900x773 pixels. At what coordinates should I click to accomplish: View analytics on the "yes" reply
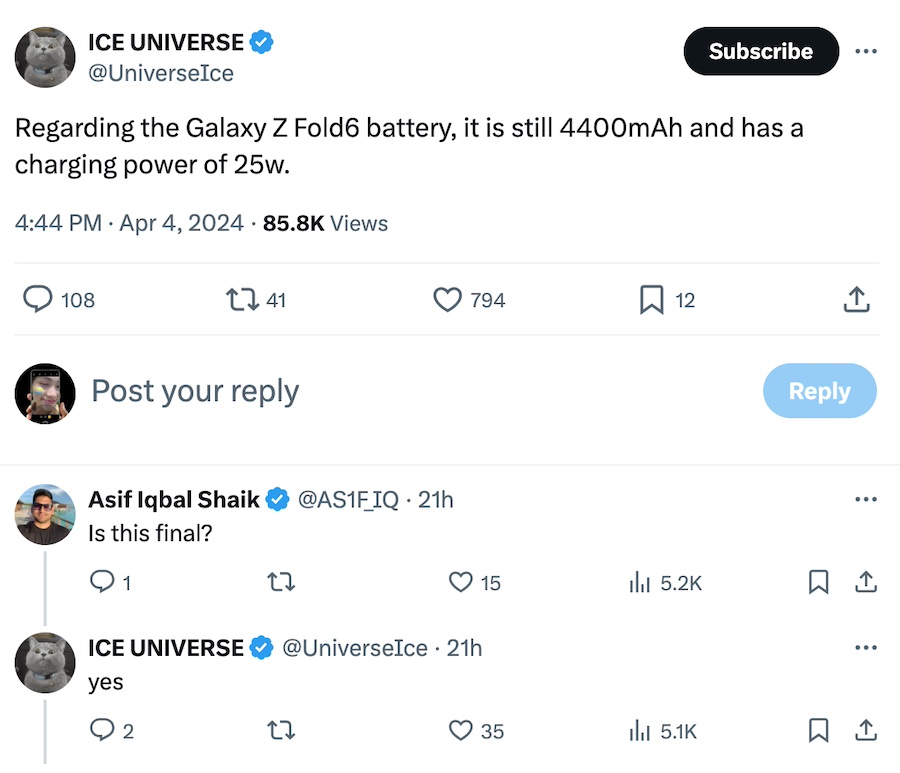[x=640, y=731]
